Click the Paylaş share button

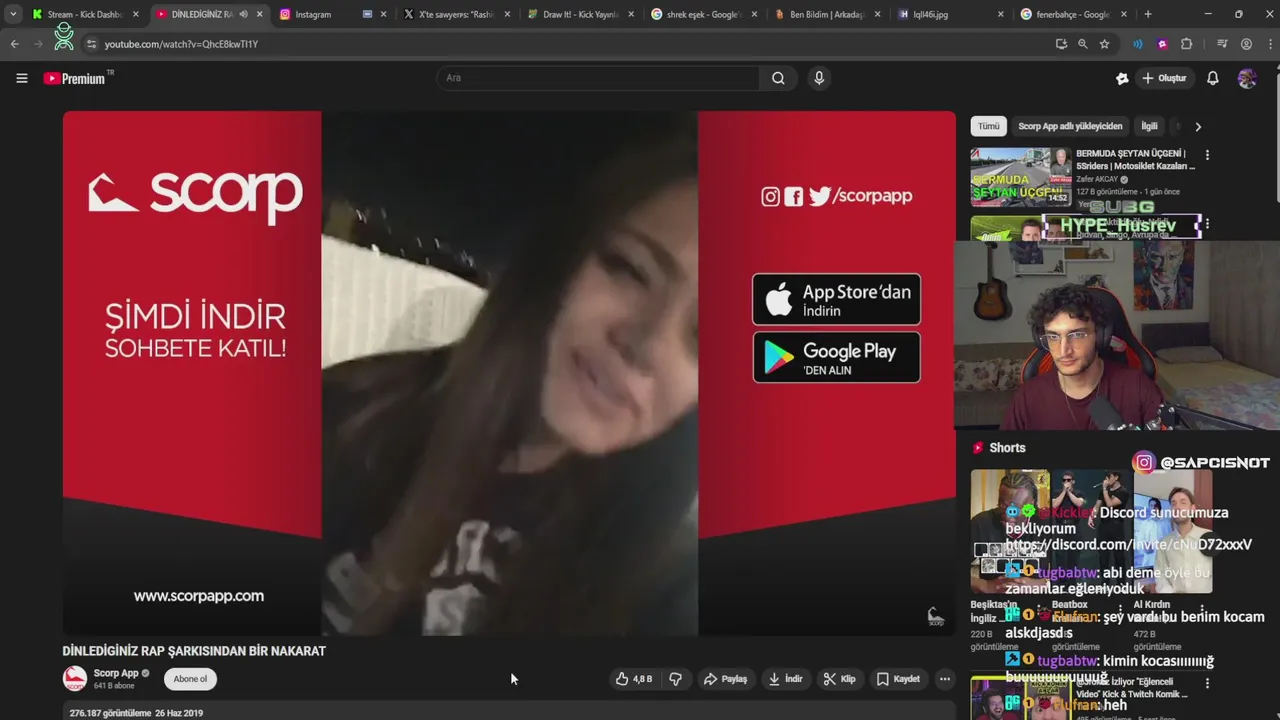coord(725,679)
